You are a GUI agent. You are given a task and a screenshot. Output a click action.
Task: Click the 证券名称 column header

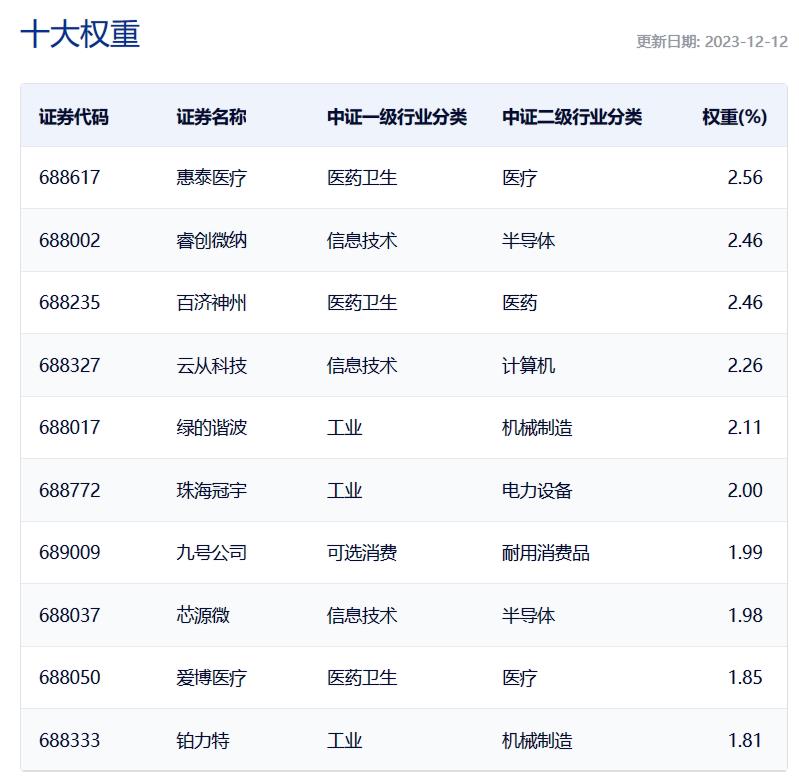(211, 117)
